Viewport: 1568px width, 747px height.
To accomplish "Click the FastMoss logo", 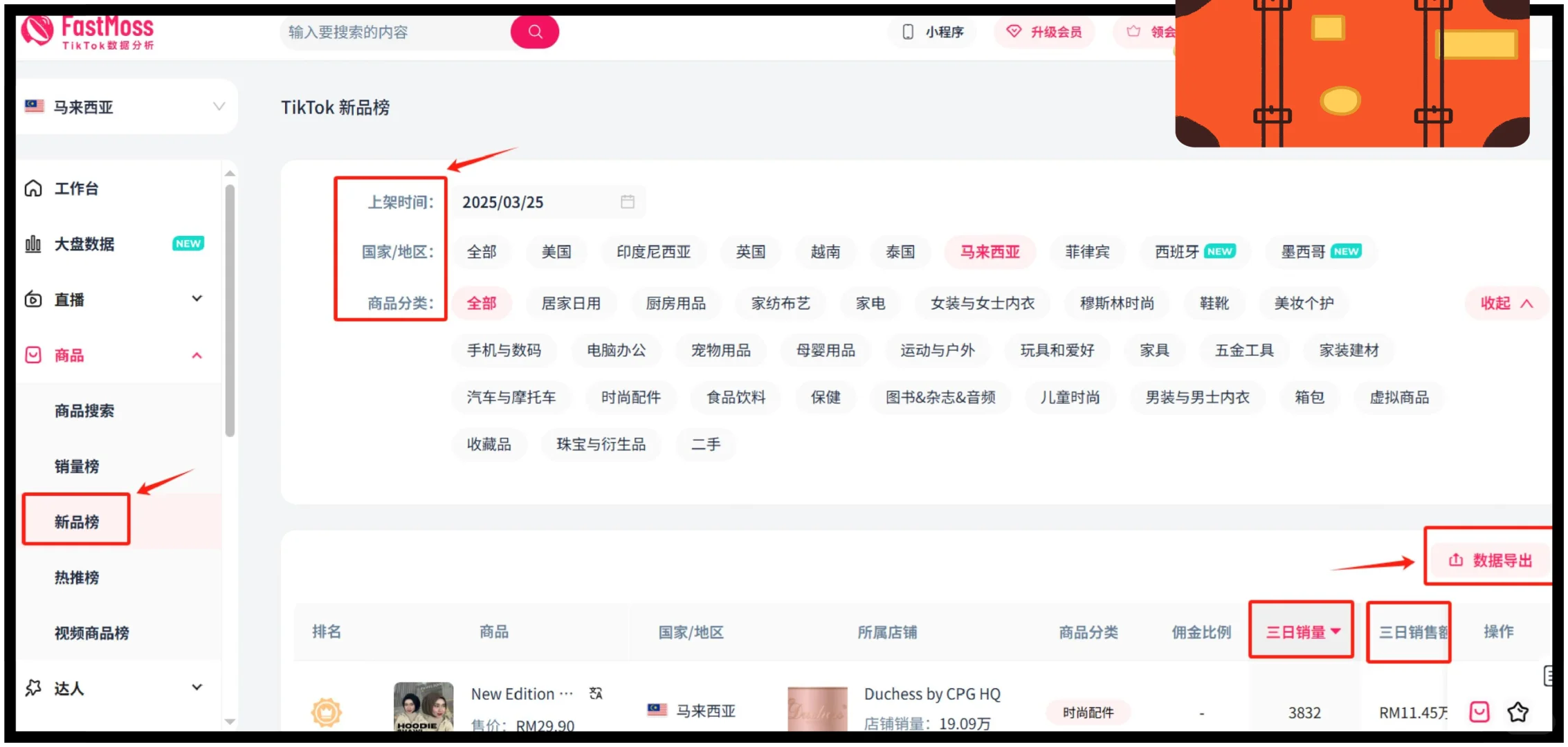I will [x=87, y=33].
